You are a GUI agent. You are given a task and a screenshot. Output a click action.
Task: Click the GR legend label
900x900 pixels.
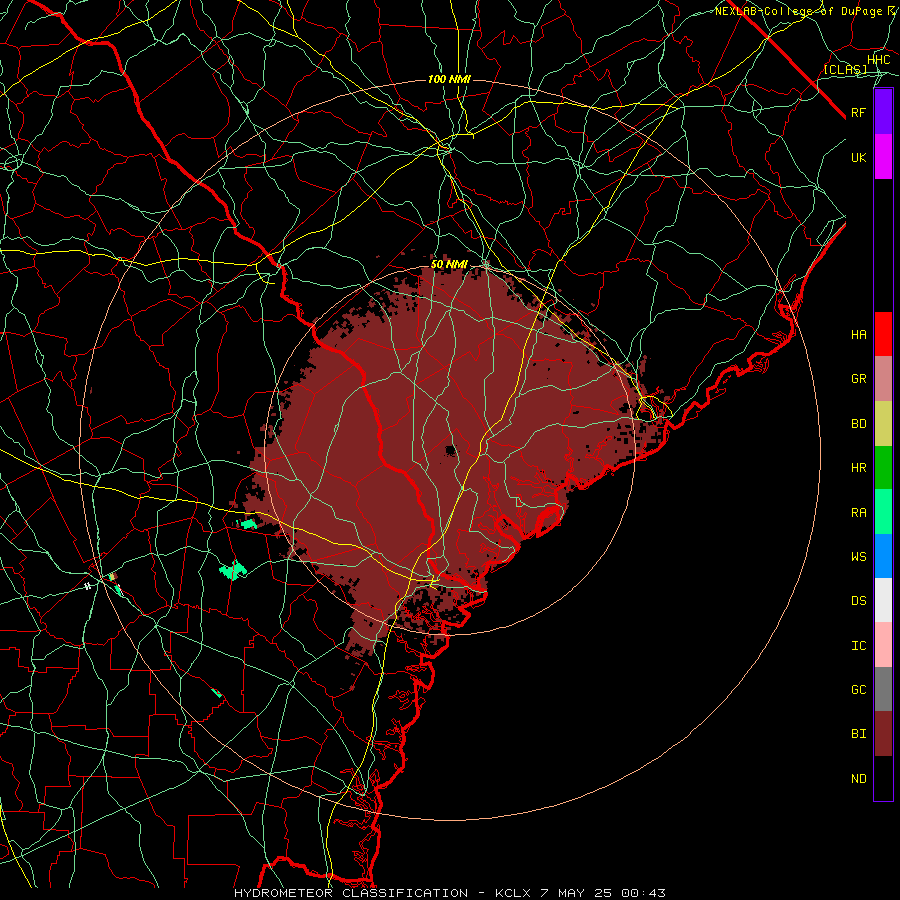click(859, 379)
